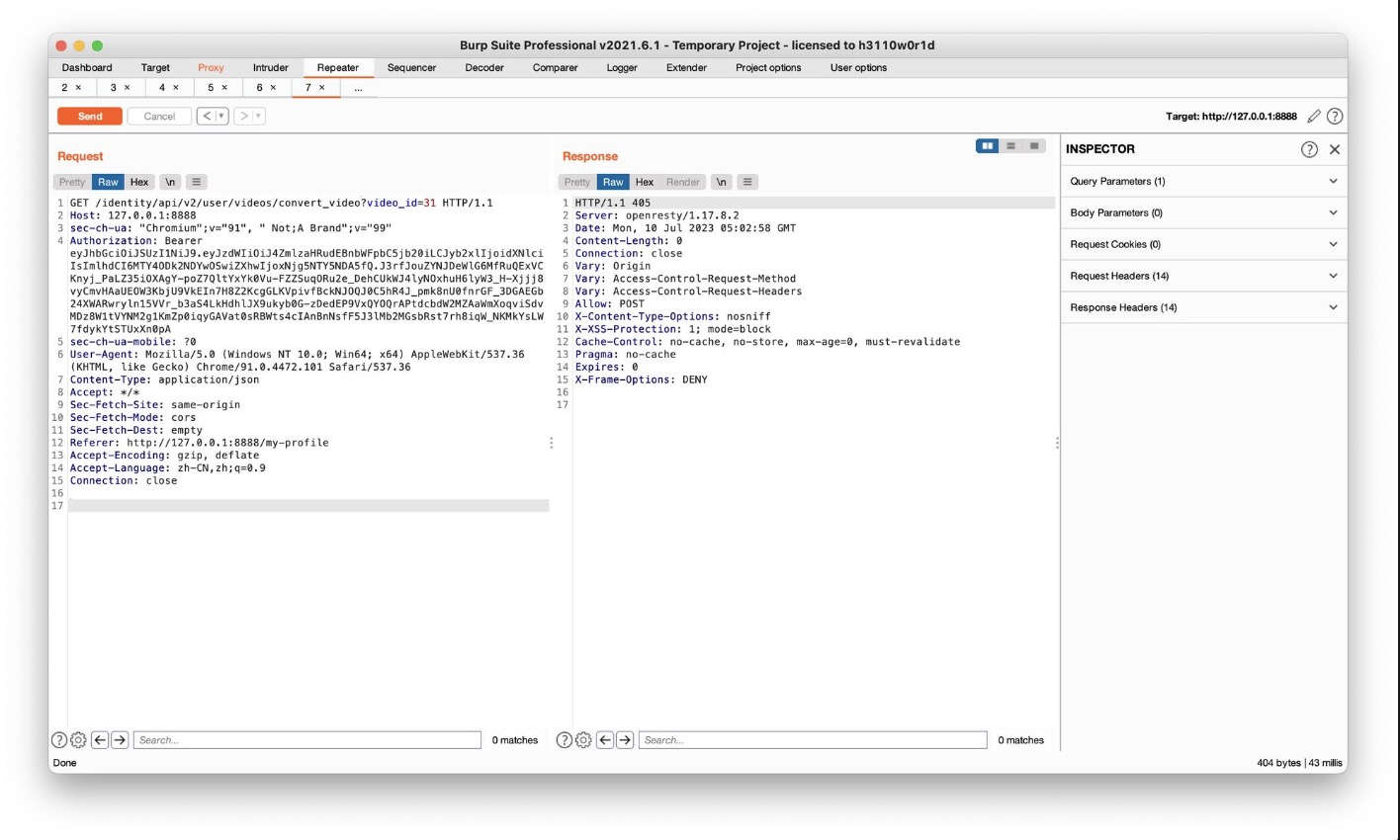Go back to previous request in history
The width and height of the screenshot is (1400, 840).
(x=207, y=117)
